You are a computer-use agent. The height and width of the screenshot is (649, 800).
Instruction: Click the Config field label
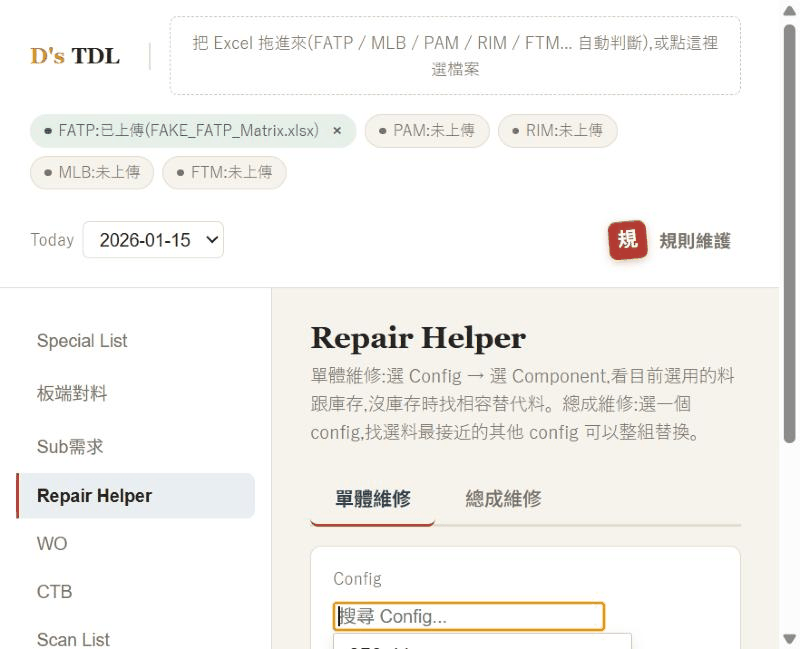(x=357, y=579)
